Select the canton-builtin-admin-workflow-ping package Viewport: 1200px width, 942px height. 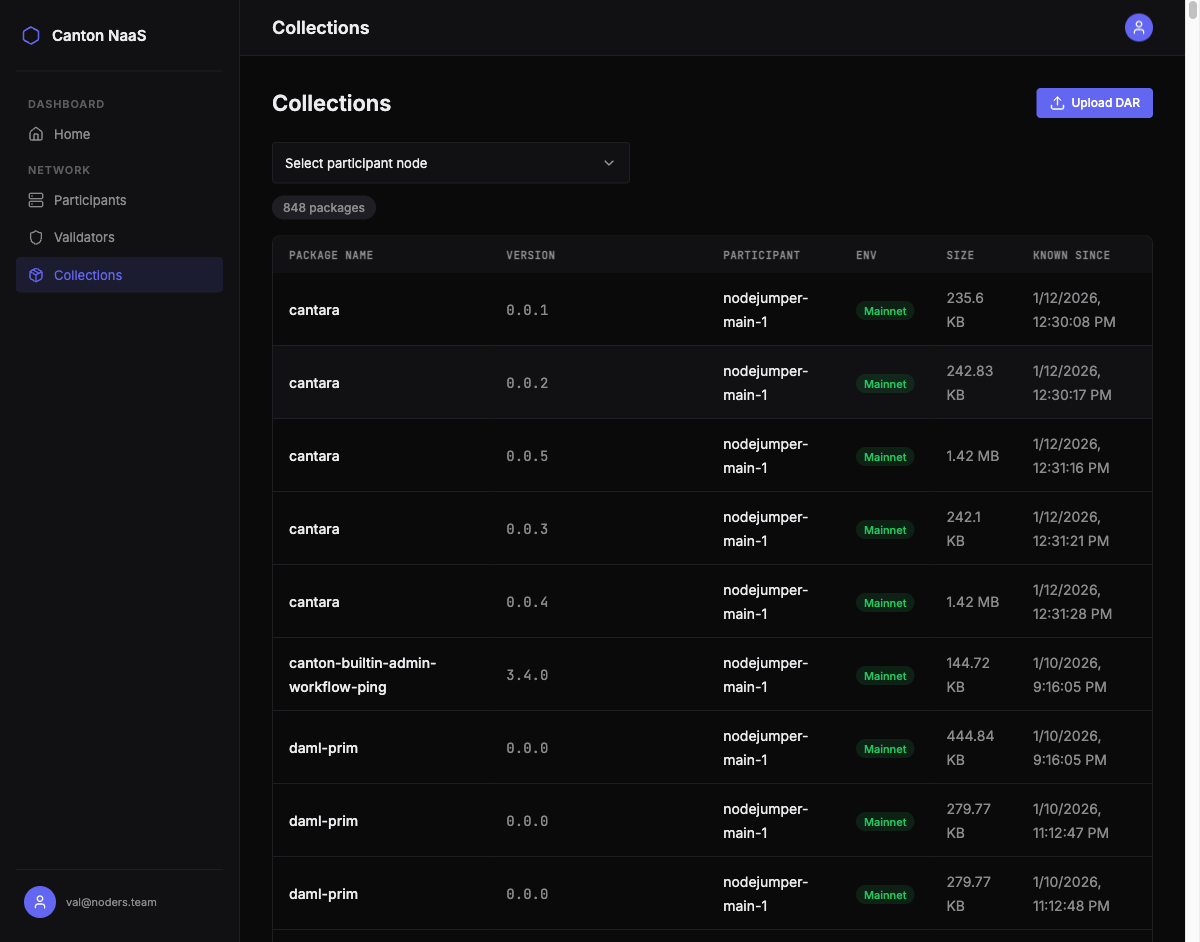[362, 675]
